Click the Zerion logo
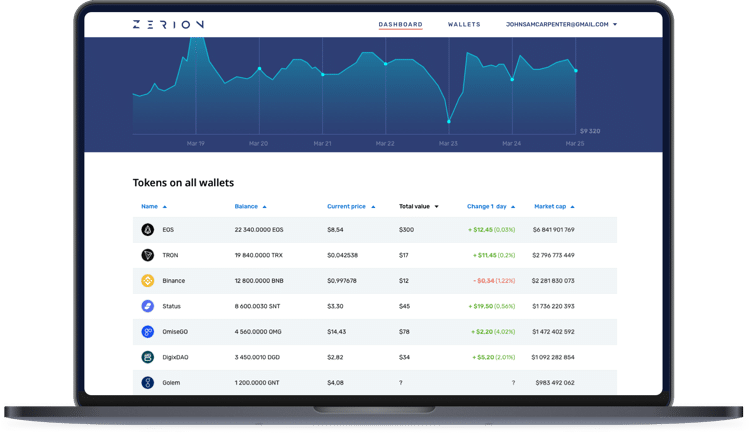Screen dimensions: 750x433 (x=168, y=24)
